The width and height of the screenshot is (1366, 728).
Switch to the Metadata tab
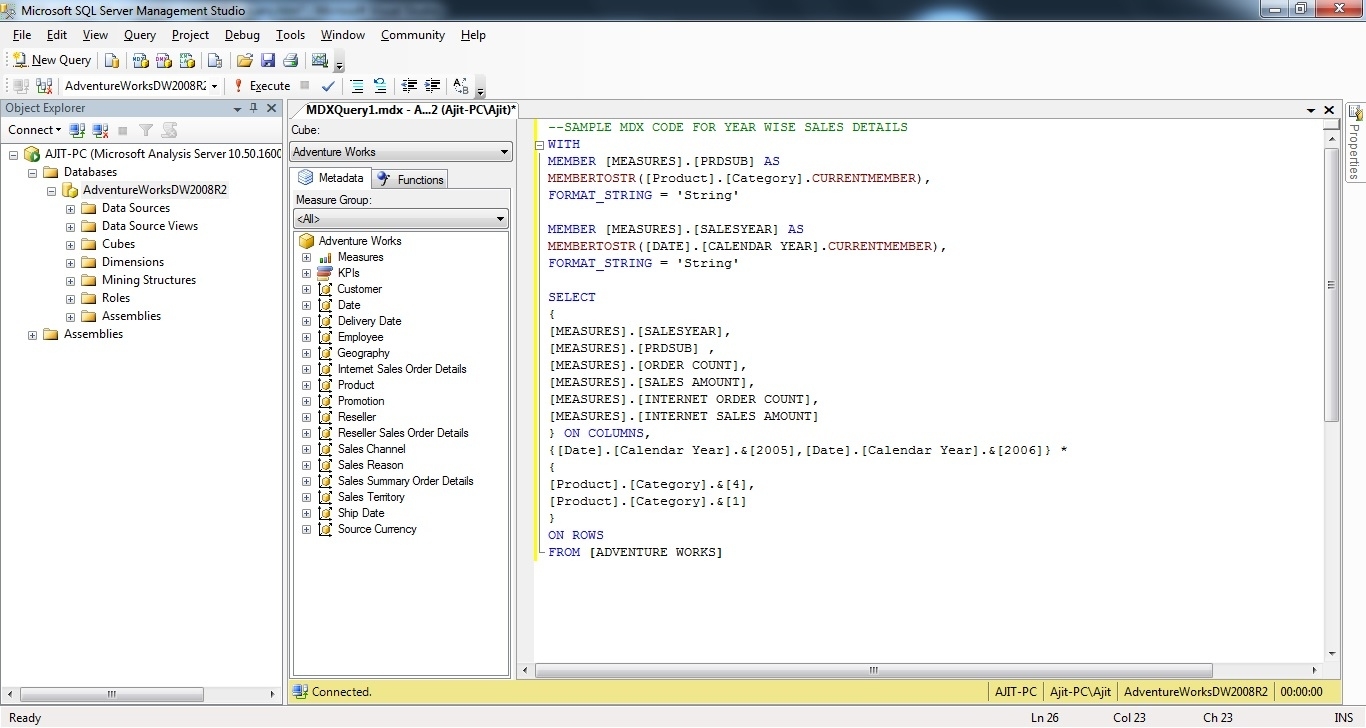(x=331, y=178)
